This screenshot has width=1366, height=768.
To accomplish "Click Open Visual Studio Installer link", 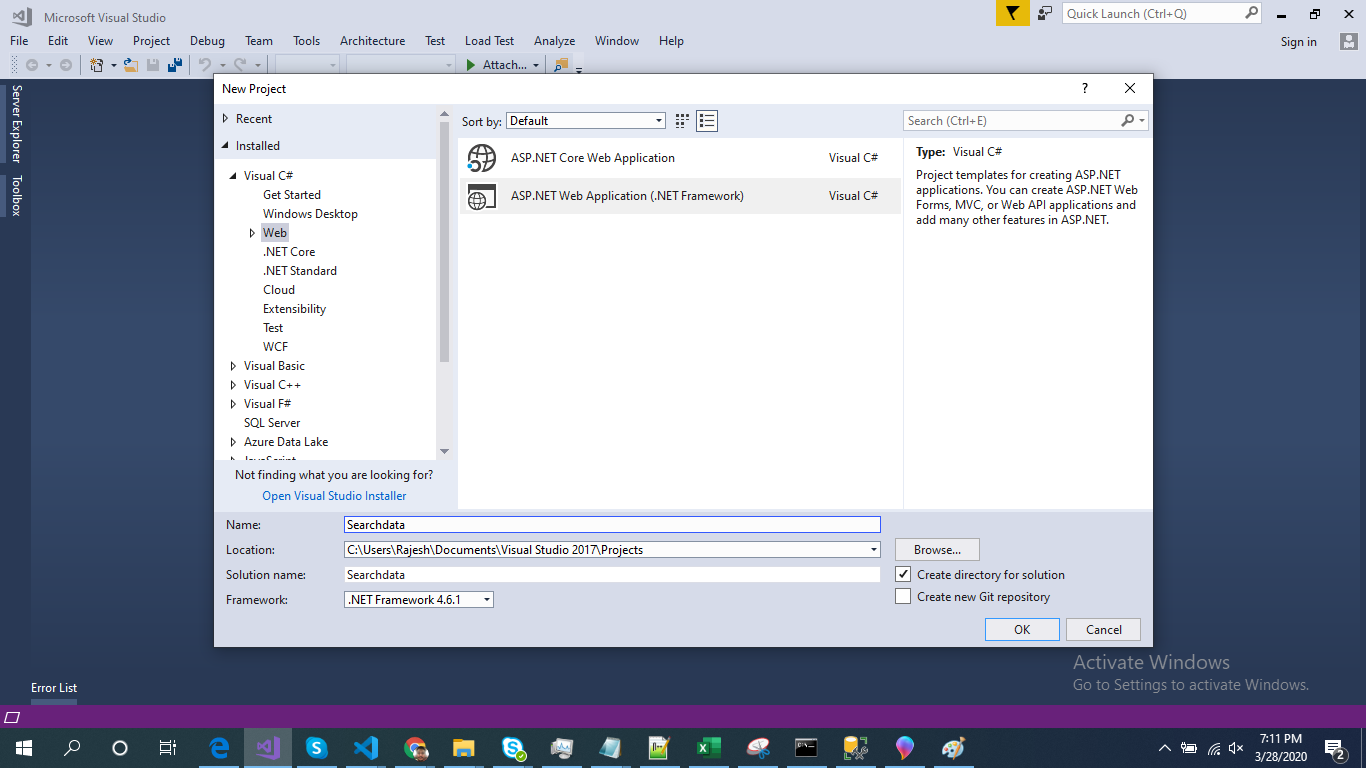I will 334,496.
